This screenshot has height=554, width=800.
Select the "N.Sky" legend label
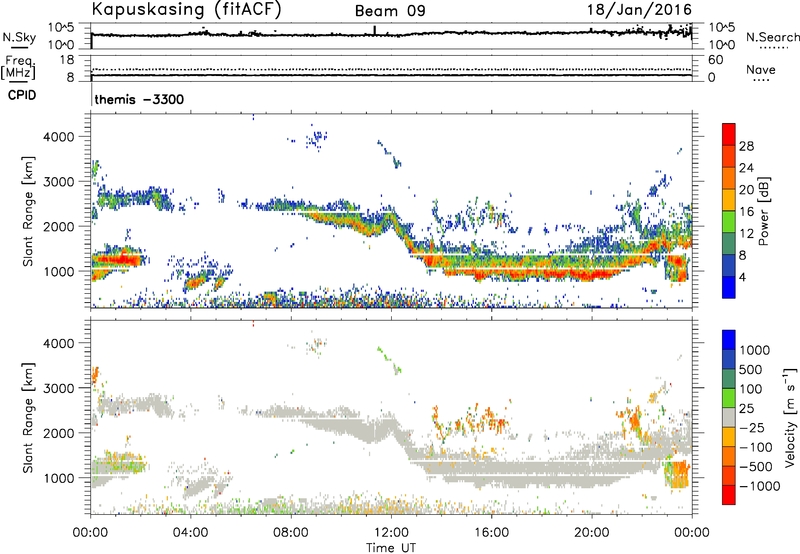[x=19, y=37]
